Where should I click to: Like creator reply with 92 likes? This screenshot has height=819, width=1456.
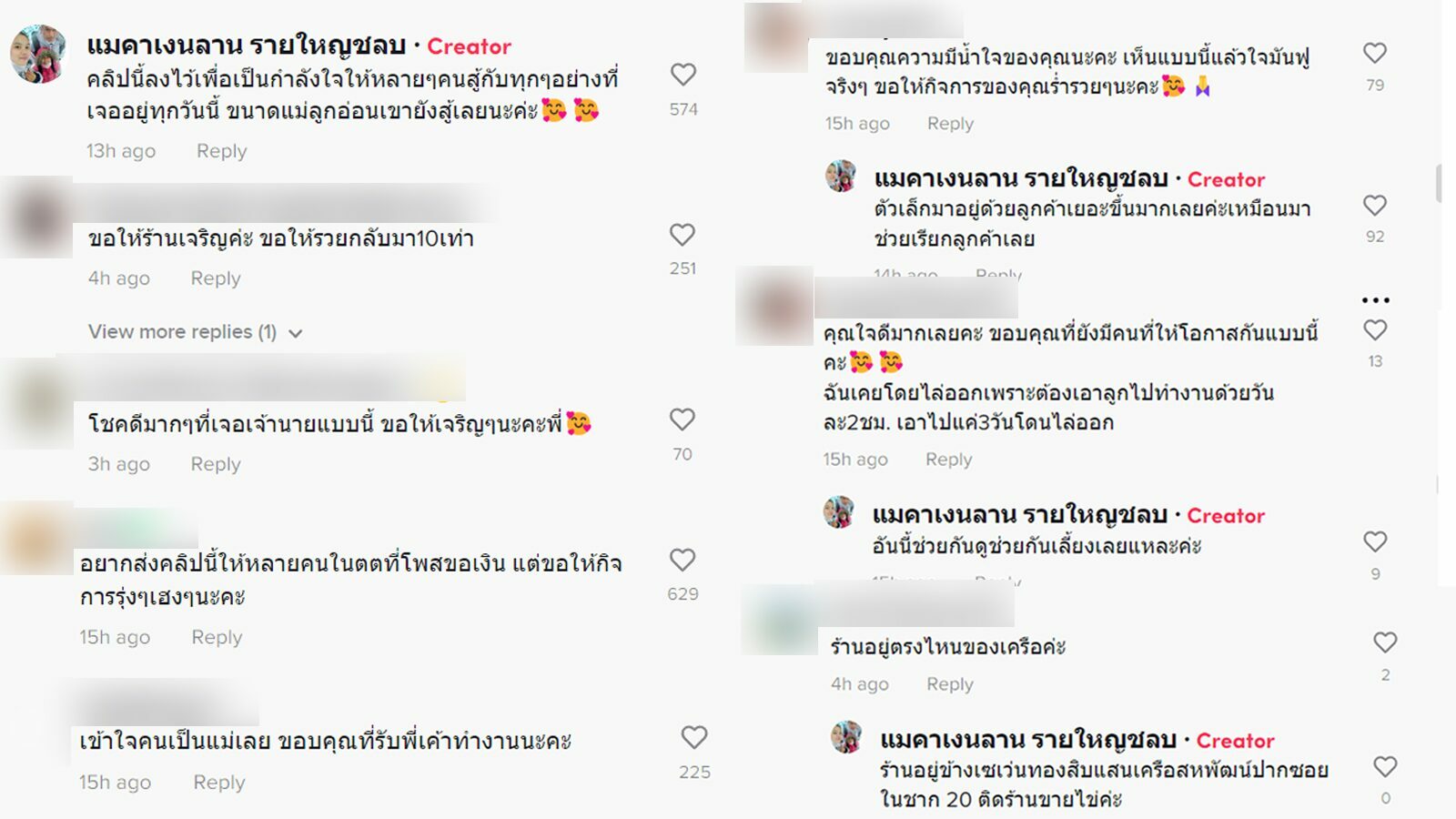tap(1375, 205)
